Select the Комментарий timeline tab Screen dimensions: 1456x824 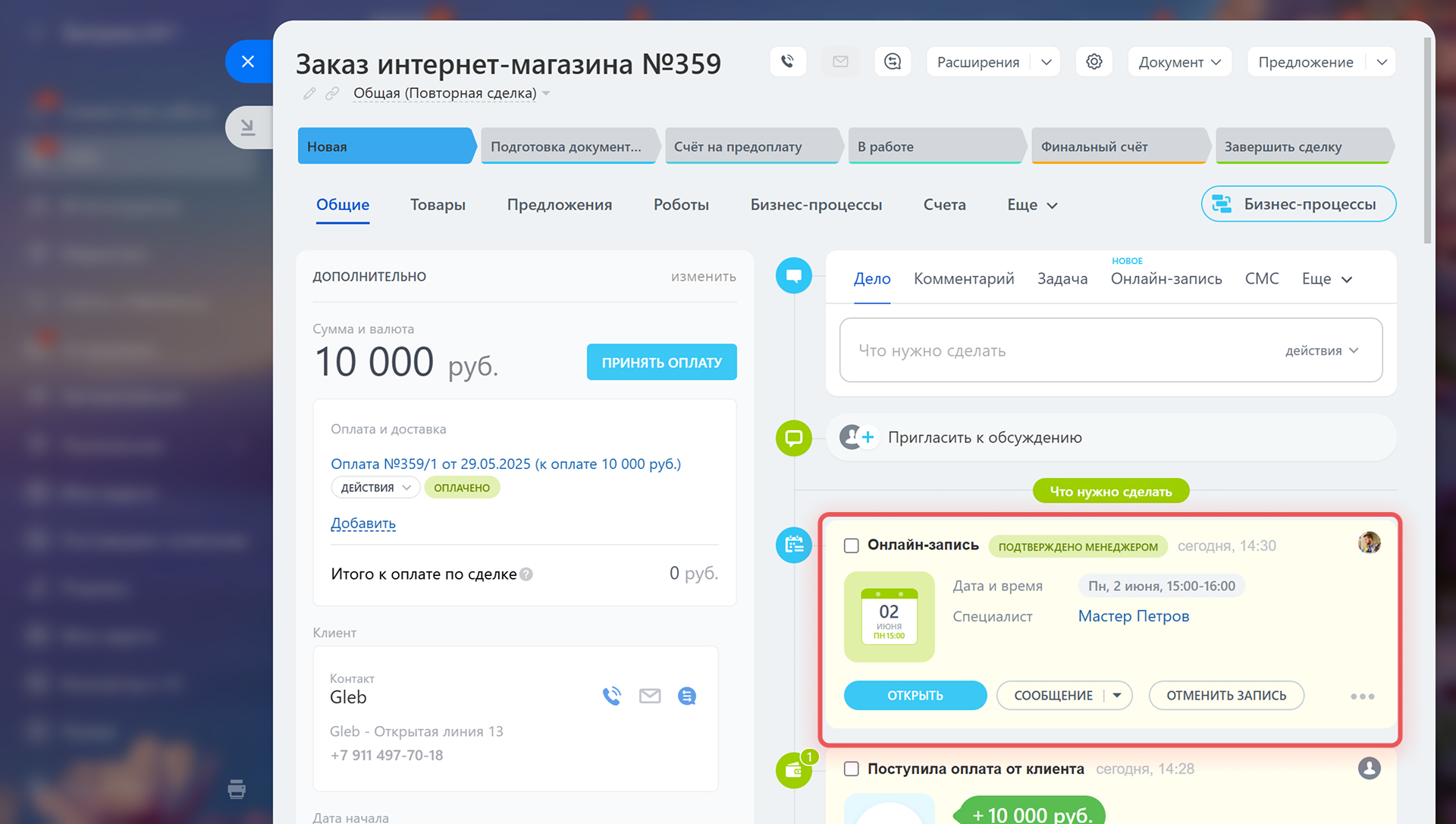(x=963, y=278)
